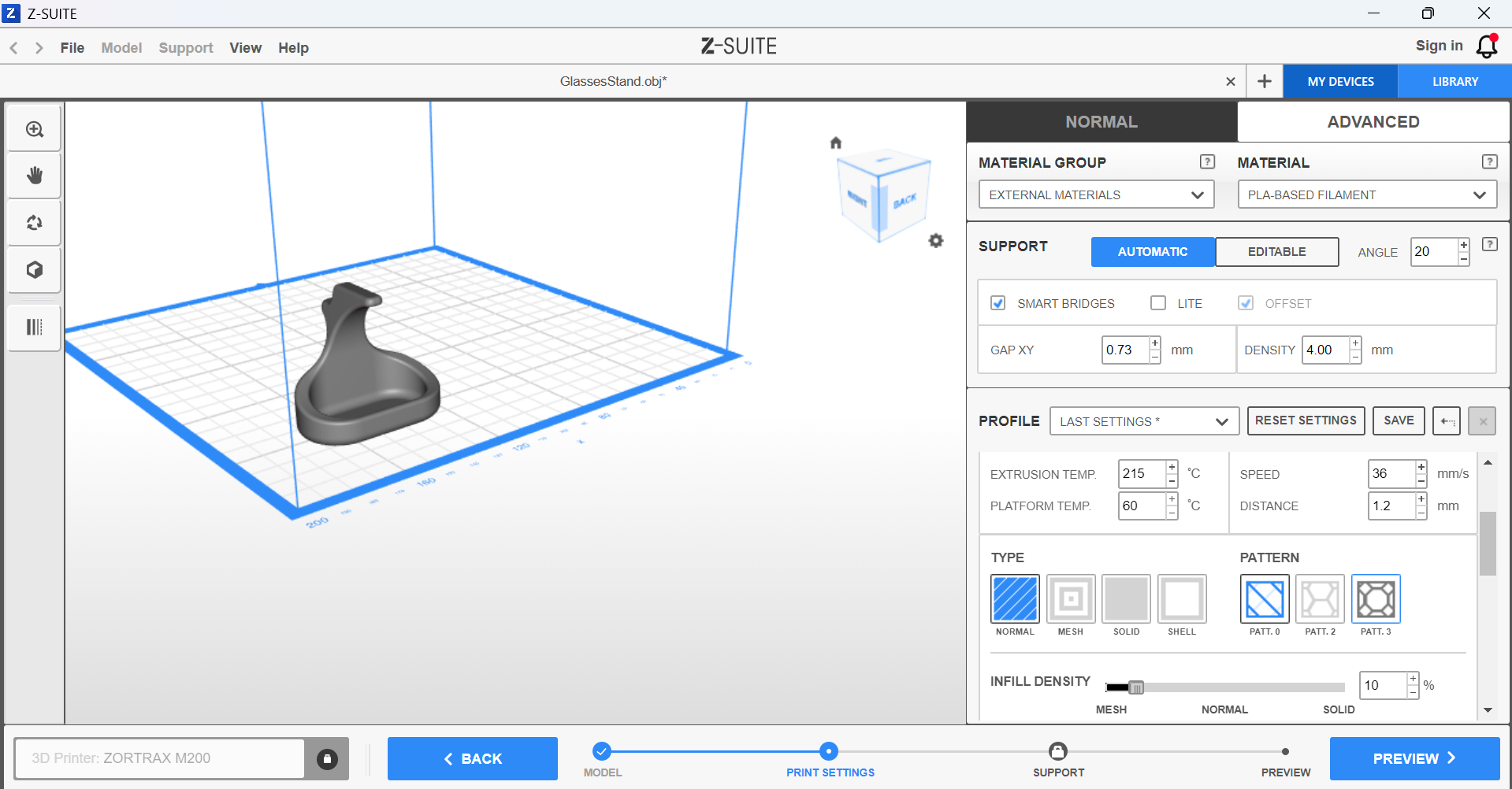Viewport: 1512px width, 789px height.
Task: Expand the Profile dropdown
Action: [1144, 421]
